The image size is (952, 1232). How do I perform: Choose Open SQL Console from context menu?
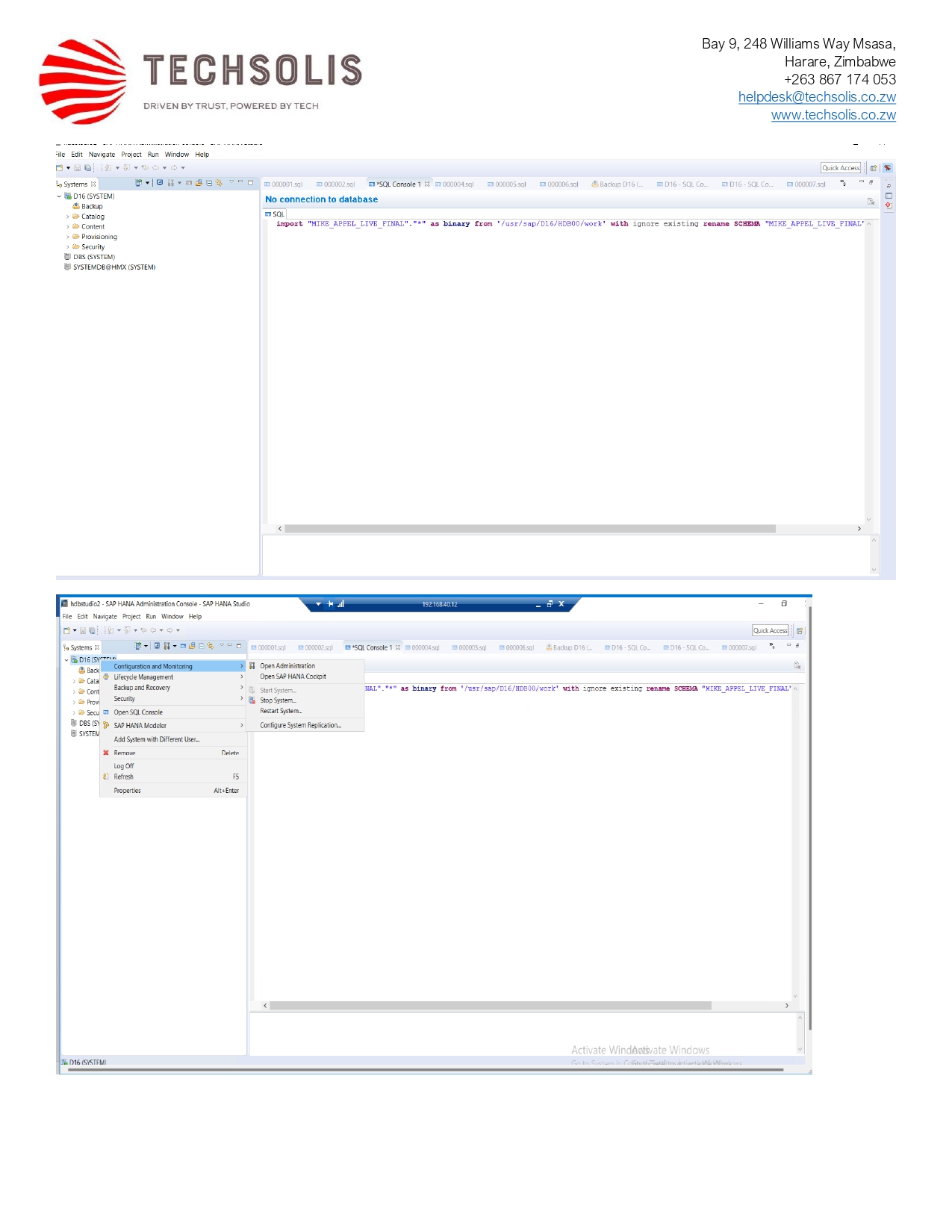point(172,712)
